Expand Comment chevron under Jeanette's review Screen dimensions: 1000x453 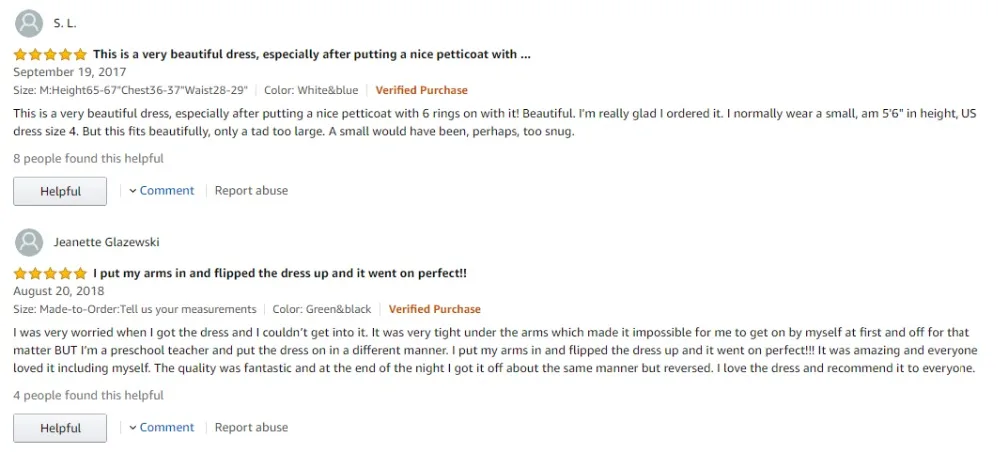133,428
